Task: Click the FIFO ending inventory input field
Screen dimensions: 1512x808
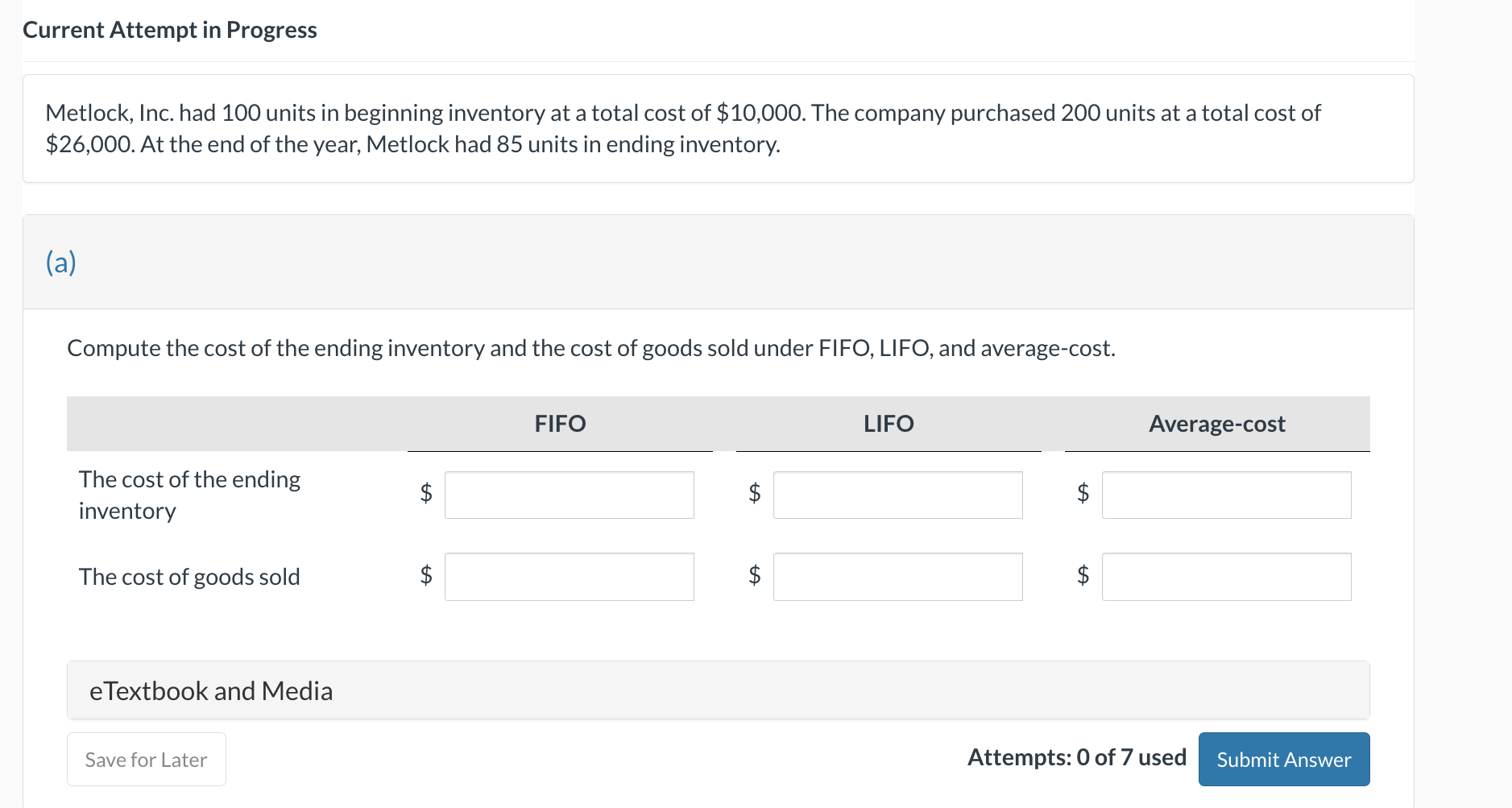Action: (569, 495)
